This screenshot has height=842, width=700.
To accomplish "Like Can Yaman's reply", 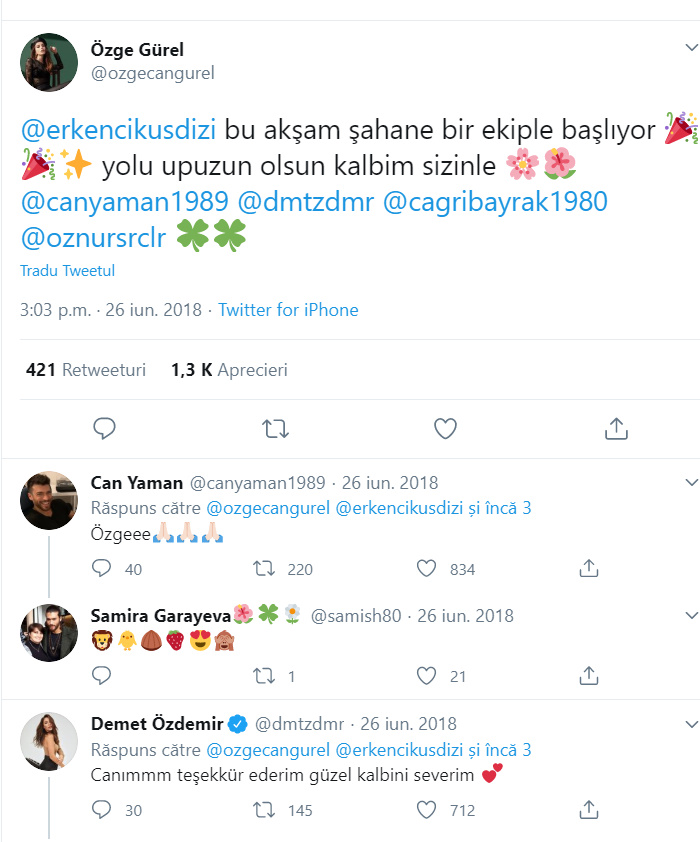I will click(428, 568).
